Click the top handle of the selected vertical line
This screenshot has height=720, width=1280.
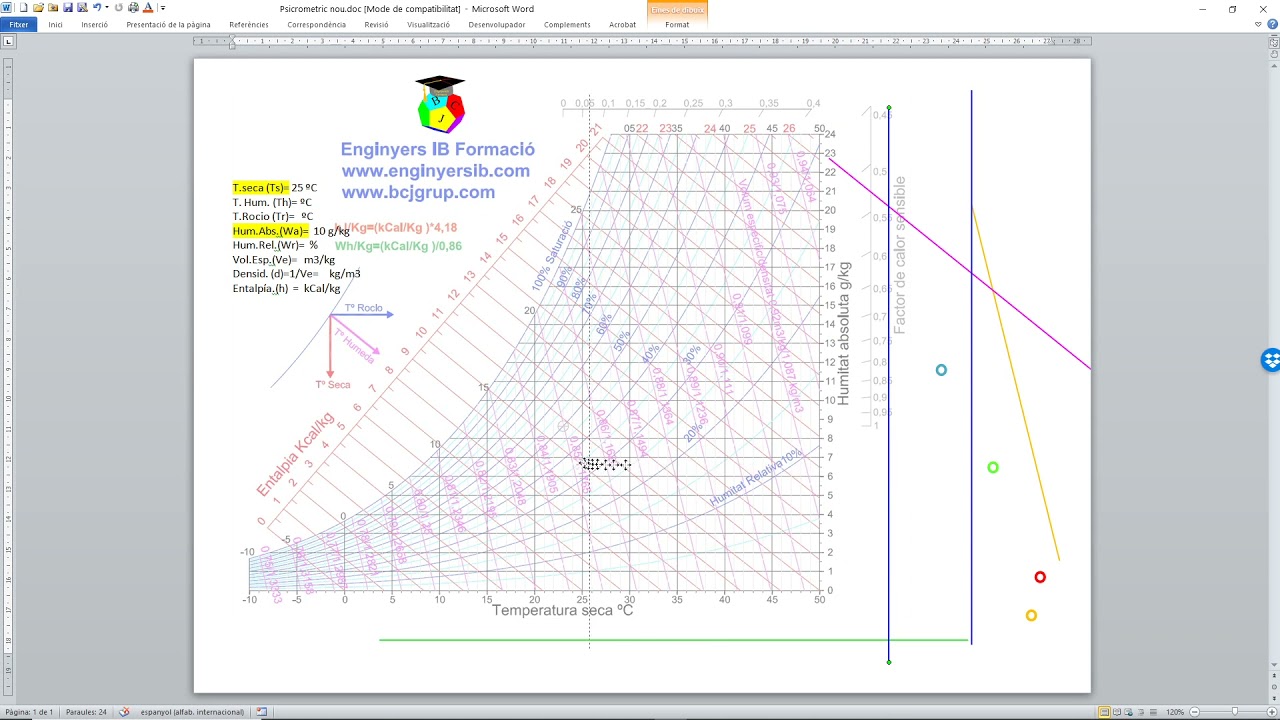pyautogui.click(x=889, y=107)
